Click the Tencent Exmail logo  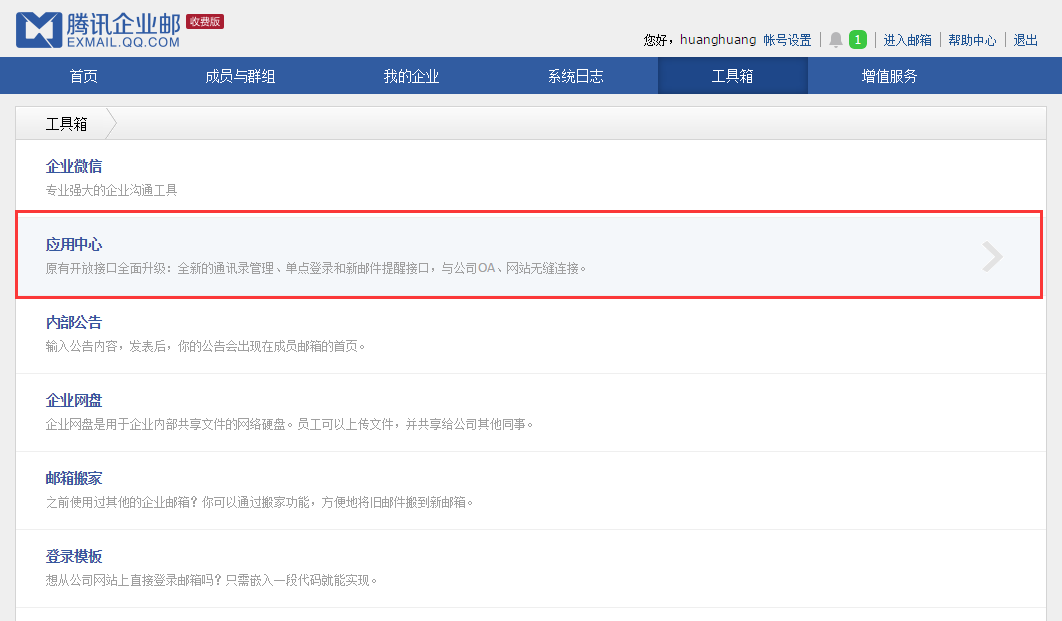click(98, 30)
